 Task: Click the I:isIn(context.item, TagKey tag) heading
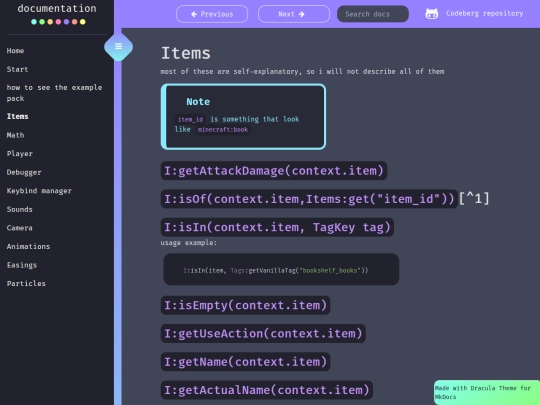point(277,227)
